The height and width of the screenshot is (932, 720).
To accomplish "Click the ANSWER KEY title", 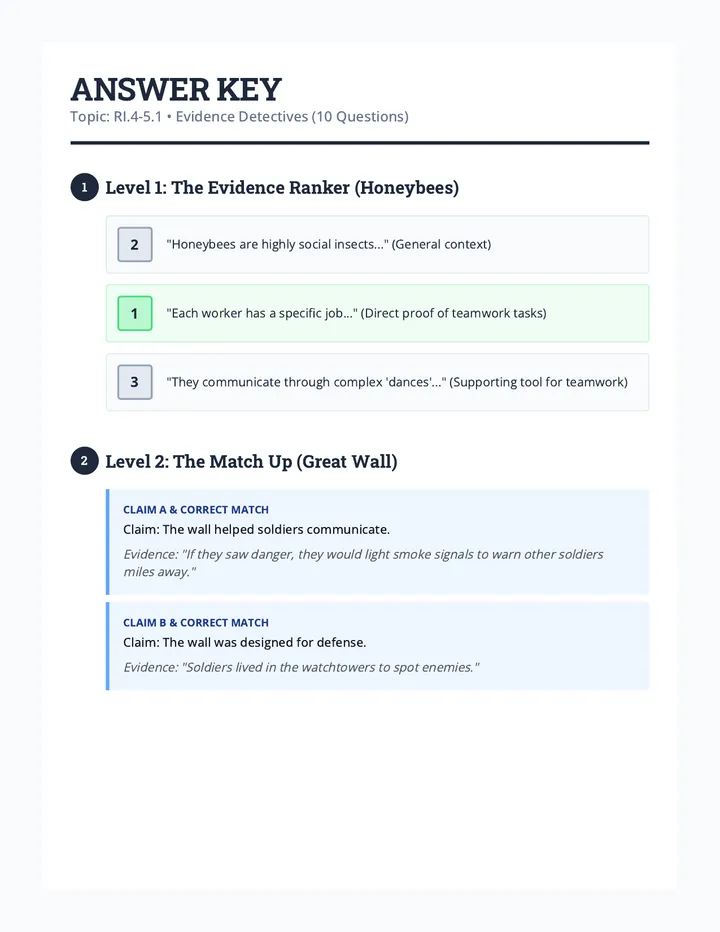I will pos(176,90).
